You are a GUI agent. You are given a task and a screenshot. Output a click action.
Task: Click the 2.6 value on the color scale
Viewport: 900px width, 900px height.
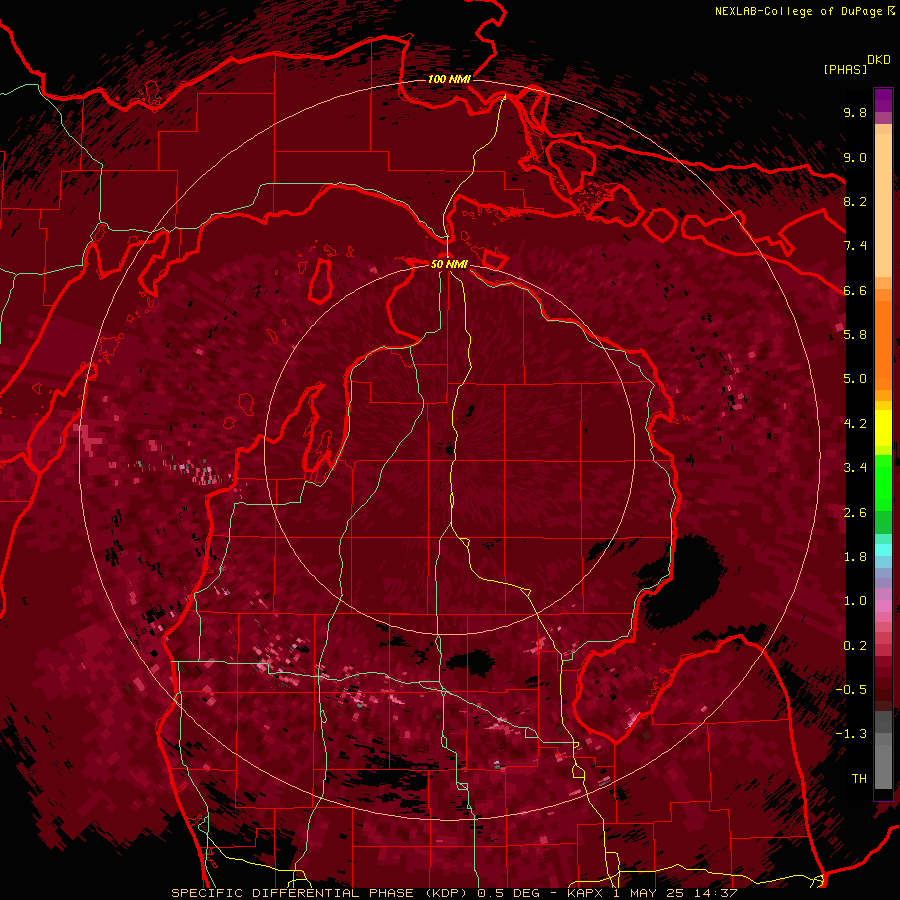855,513
